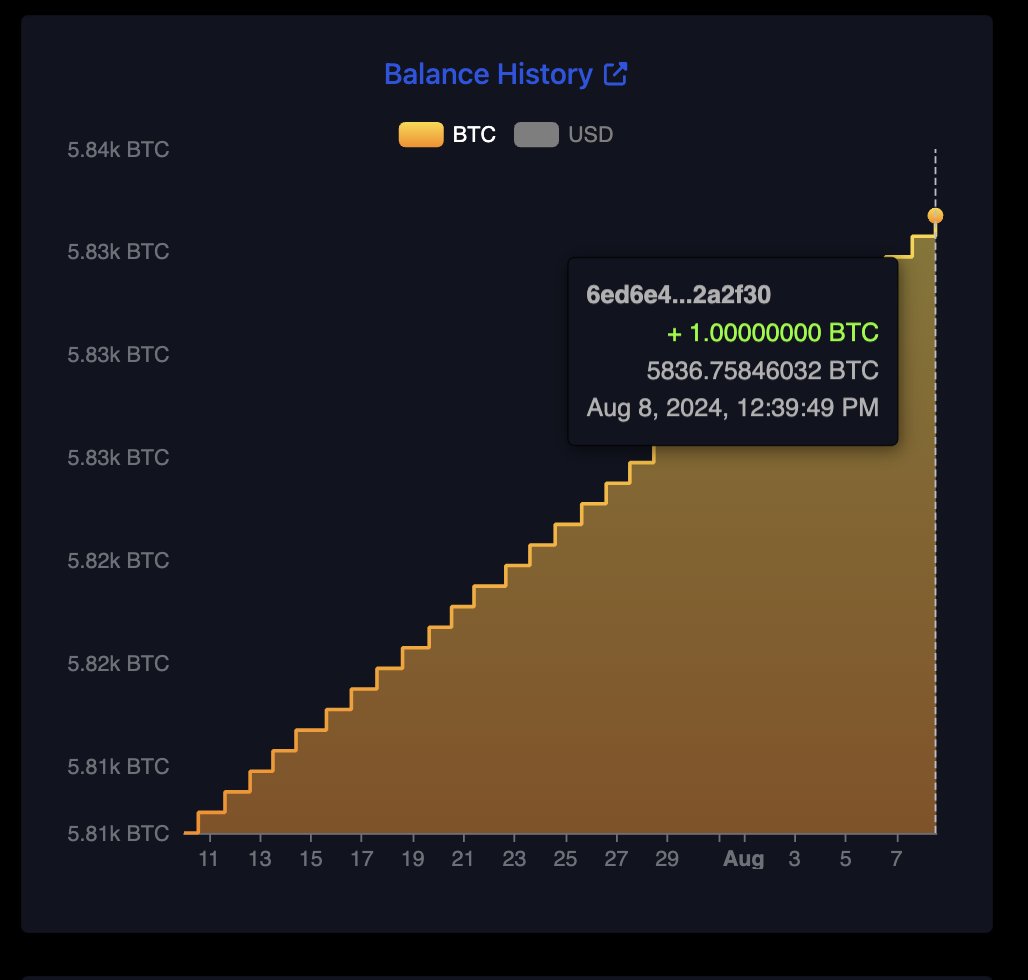The height and width of the screenshot is (980, 1028).
Task: Click the Aug 8, 2024, 12:39:49 PM timestamp
Action: coord(732,408)
